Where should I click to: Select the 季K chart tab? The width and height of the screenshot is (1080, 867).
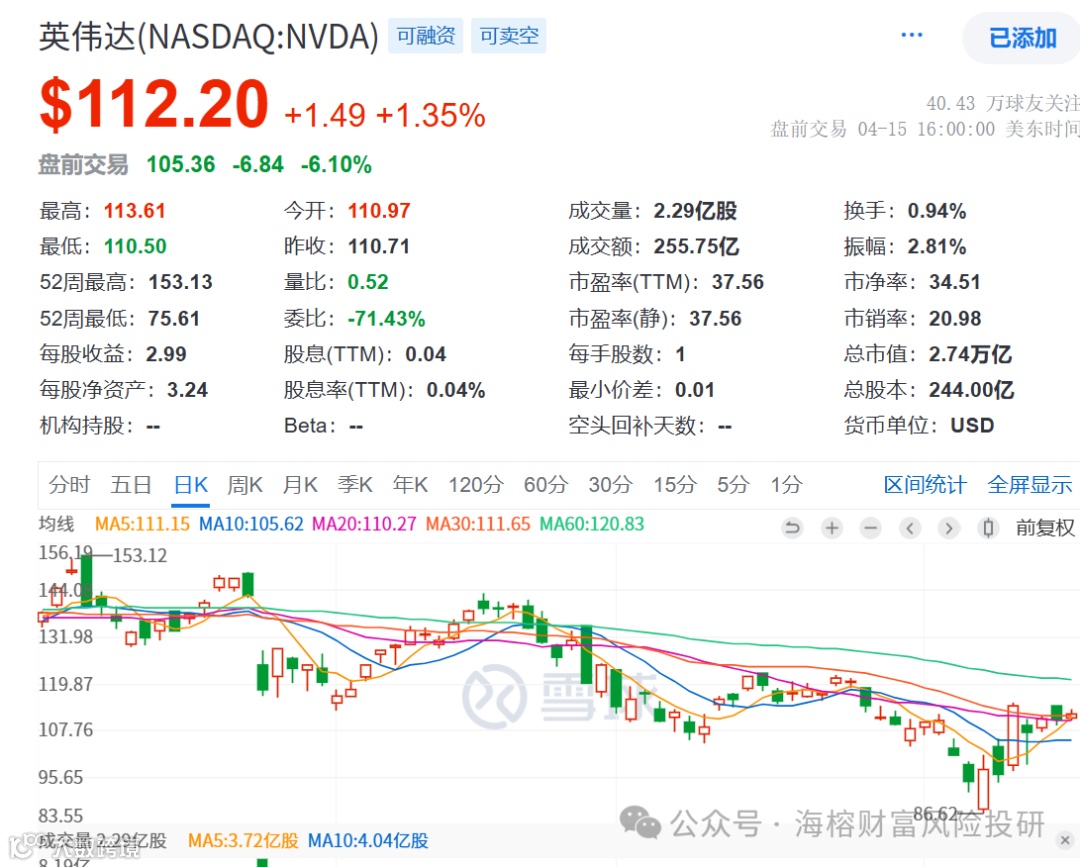click(355, 485)
